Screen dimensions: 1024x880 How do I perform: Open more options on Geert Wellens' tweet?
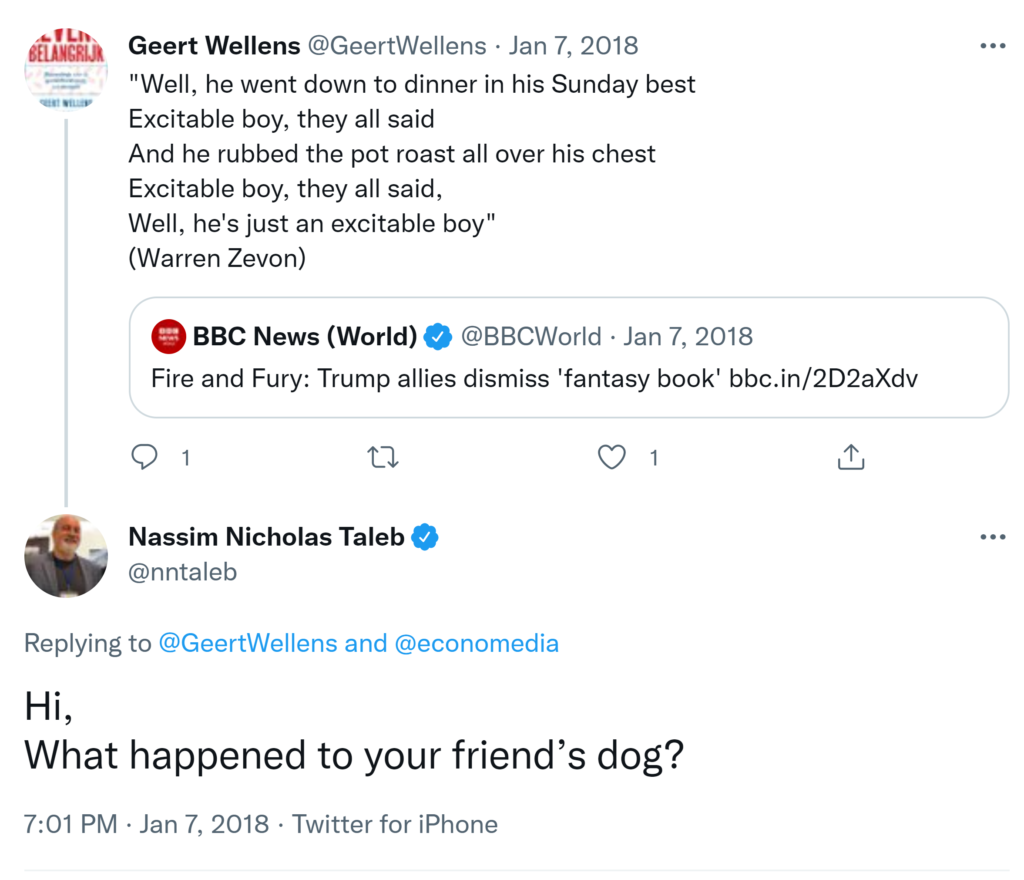pos(992,46)
